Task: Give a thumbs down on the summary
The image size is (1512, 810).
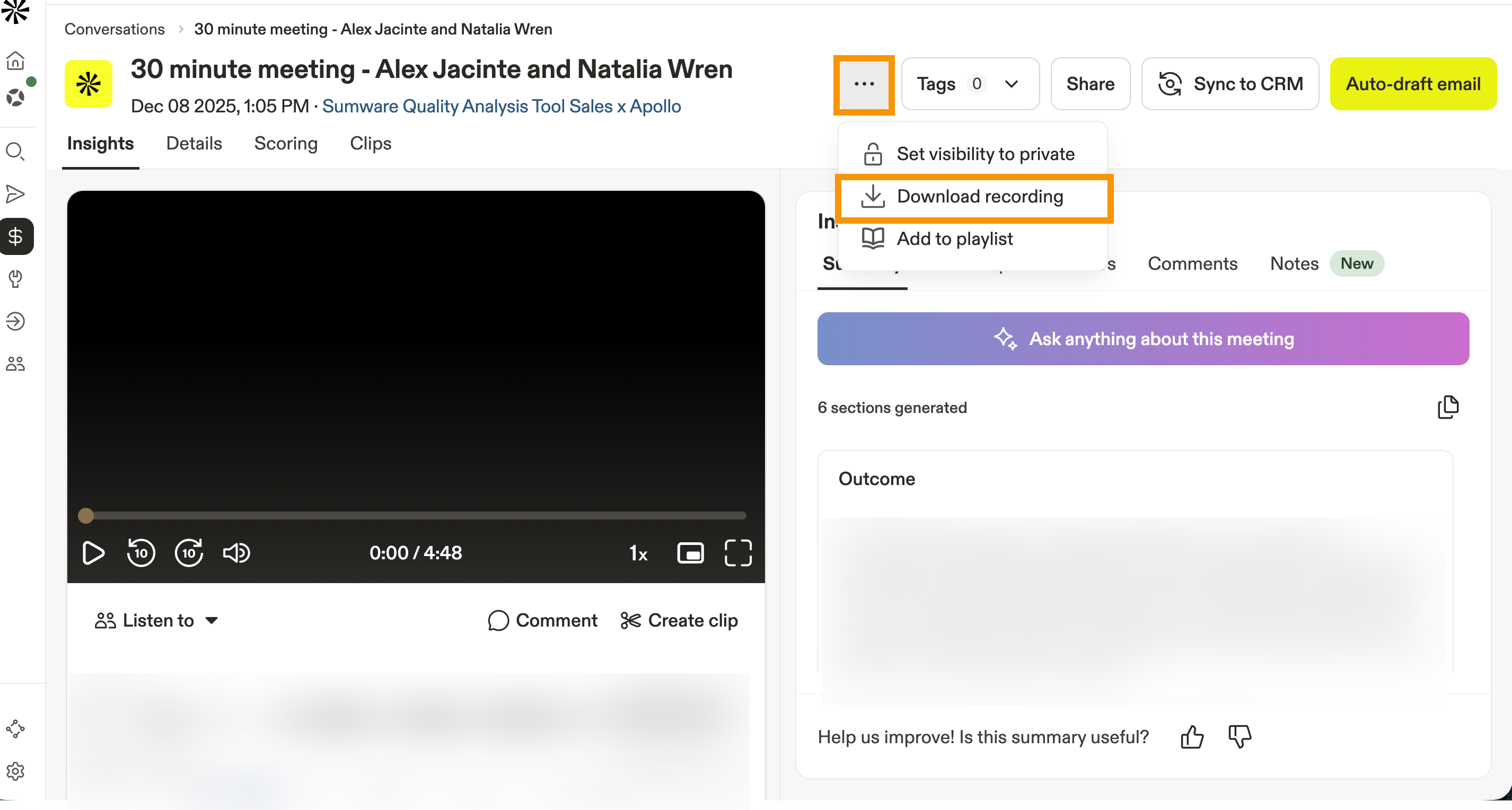Action: point(1238,738)
